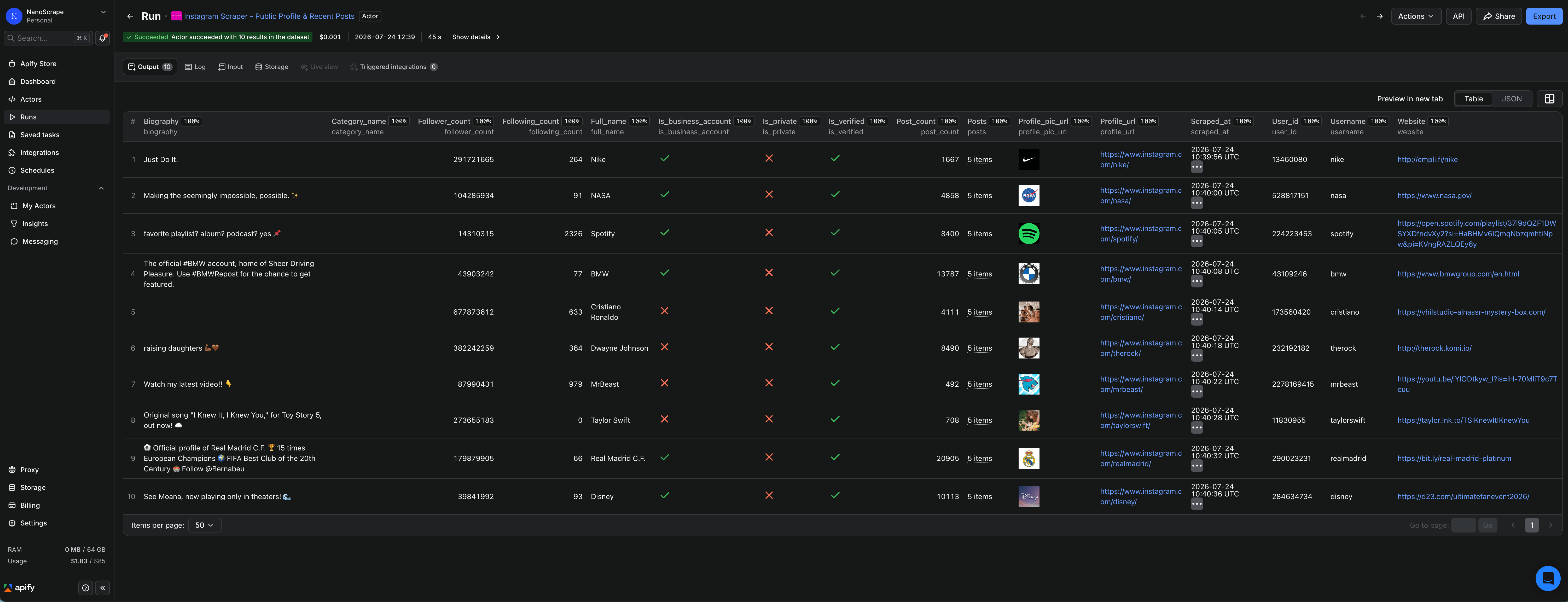1568x602 pixels.
Task: Change items per page dropdown
Action: tap(205, 525)
